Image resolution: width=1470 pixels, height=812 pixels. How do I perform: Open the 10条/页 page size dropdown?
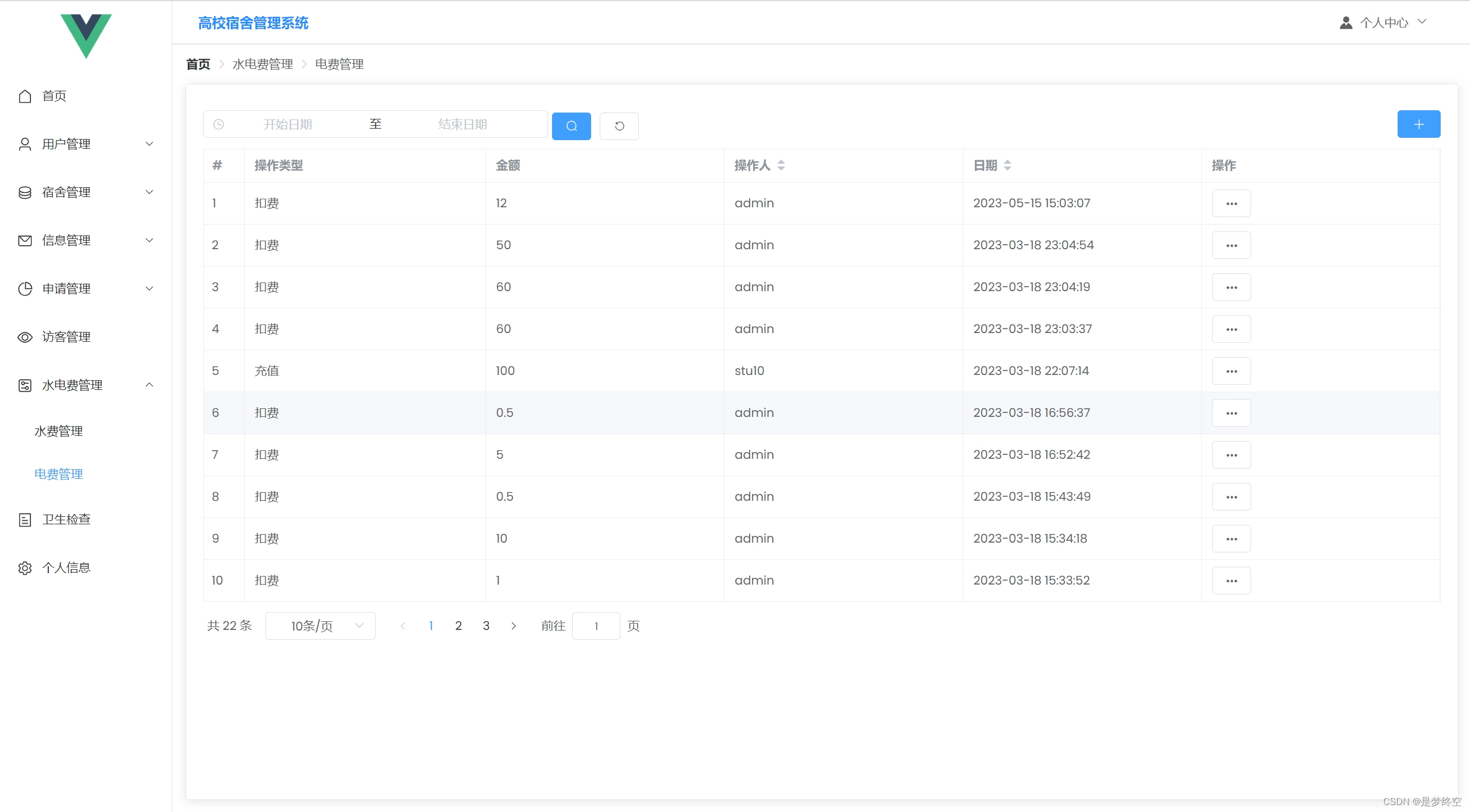point(320,625)
